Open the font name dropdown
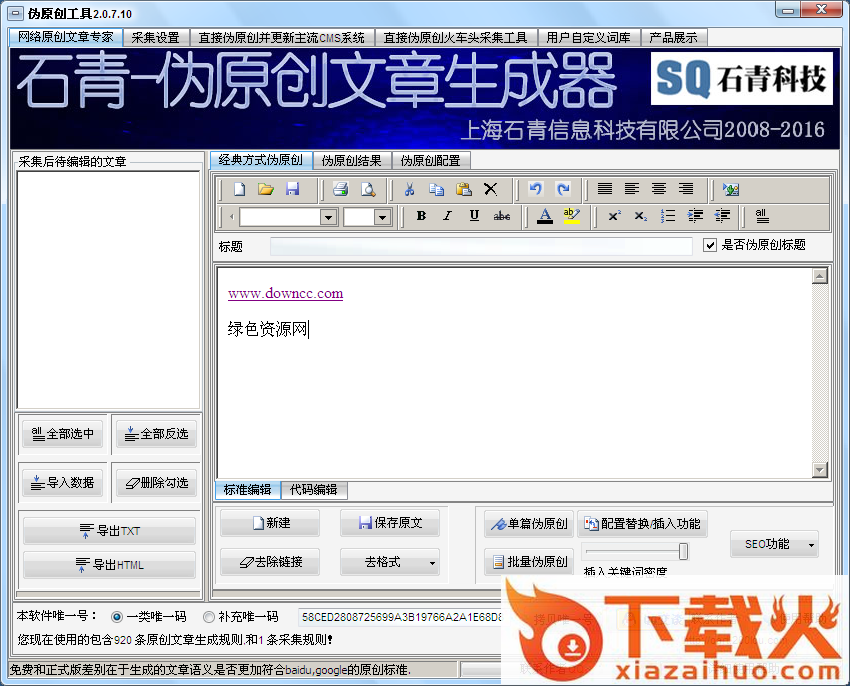Viewport: 850px width, 686px height. click(328, 217)
